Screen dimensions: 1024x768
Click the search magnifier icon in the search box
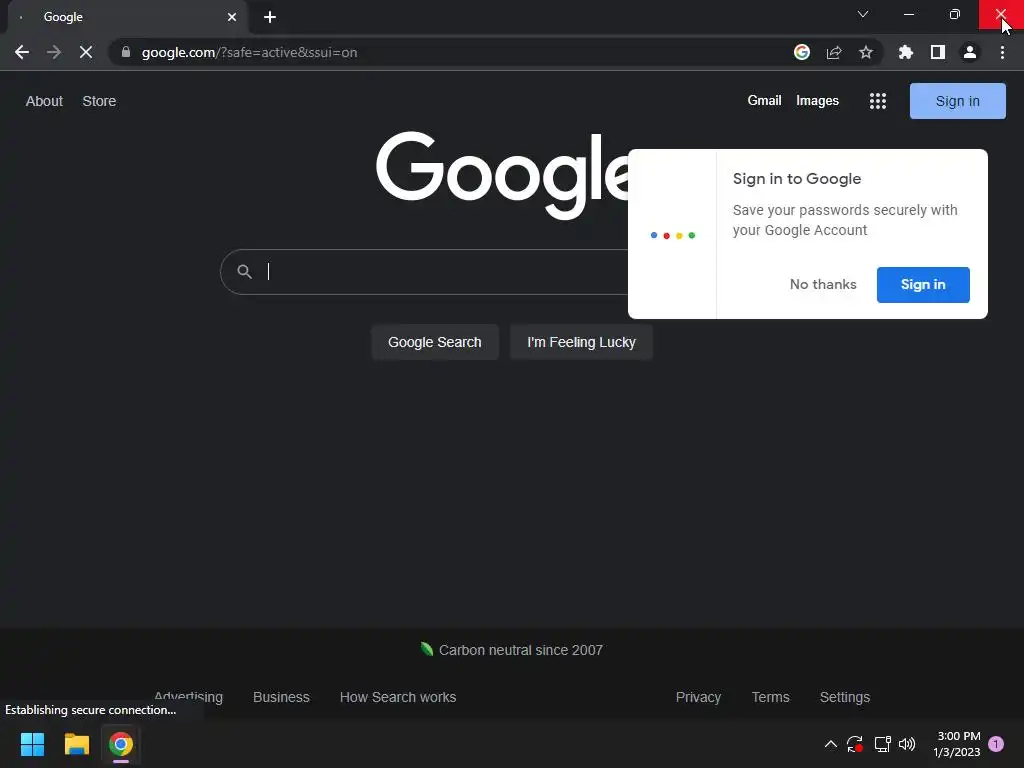point(244,271)
